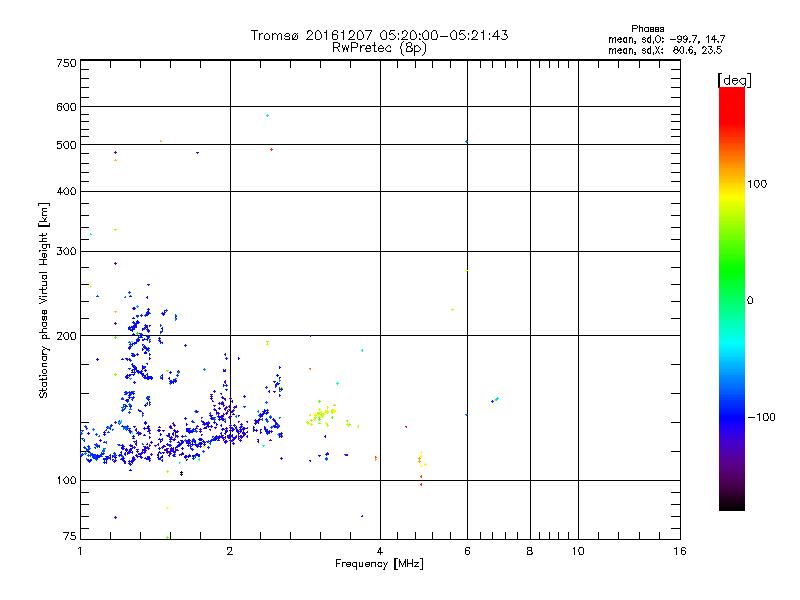Click the x-axis tick label '6'
Screen dimensions: 800x600
coord(467,551)
